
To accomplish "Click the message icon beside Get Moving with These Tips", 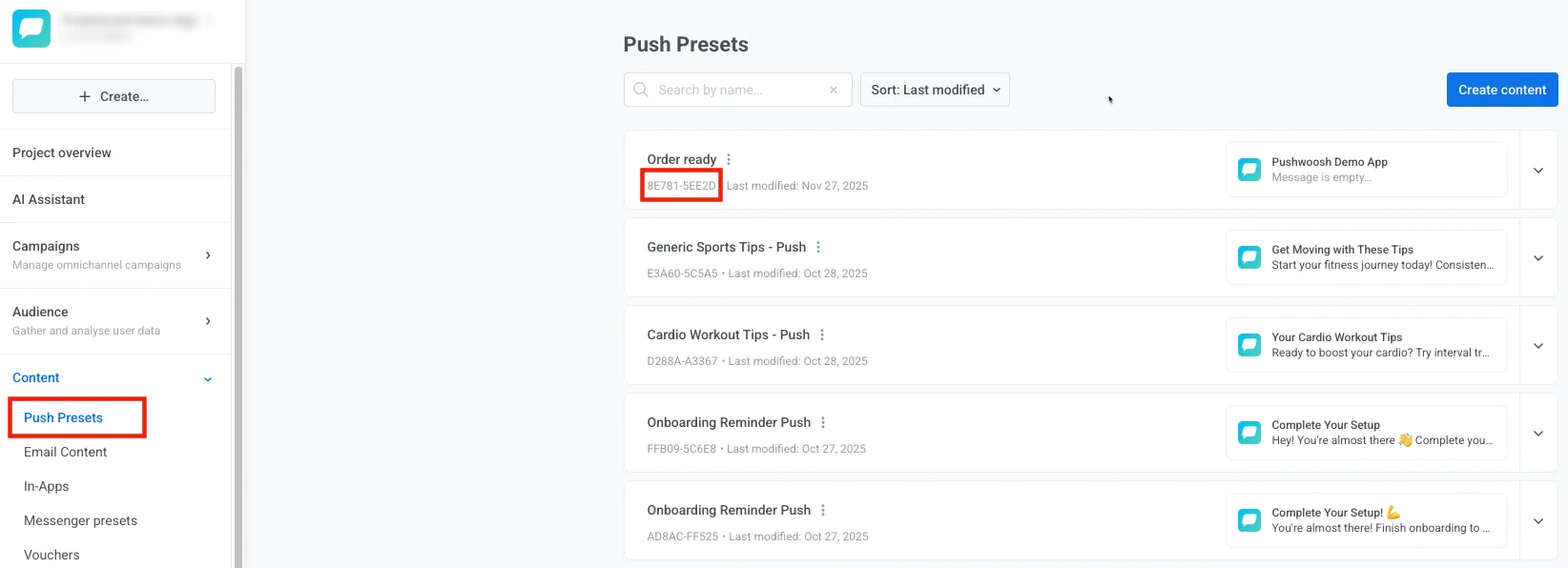I will (1249, 257).
